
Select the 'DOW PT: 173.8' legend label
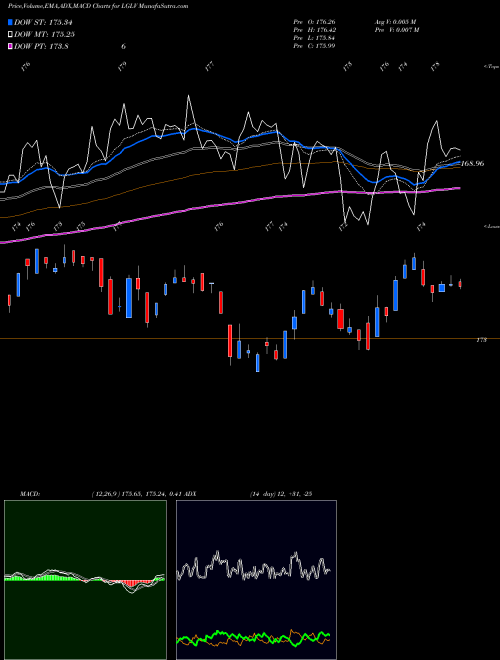(x=41, y=46)
